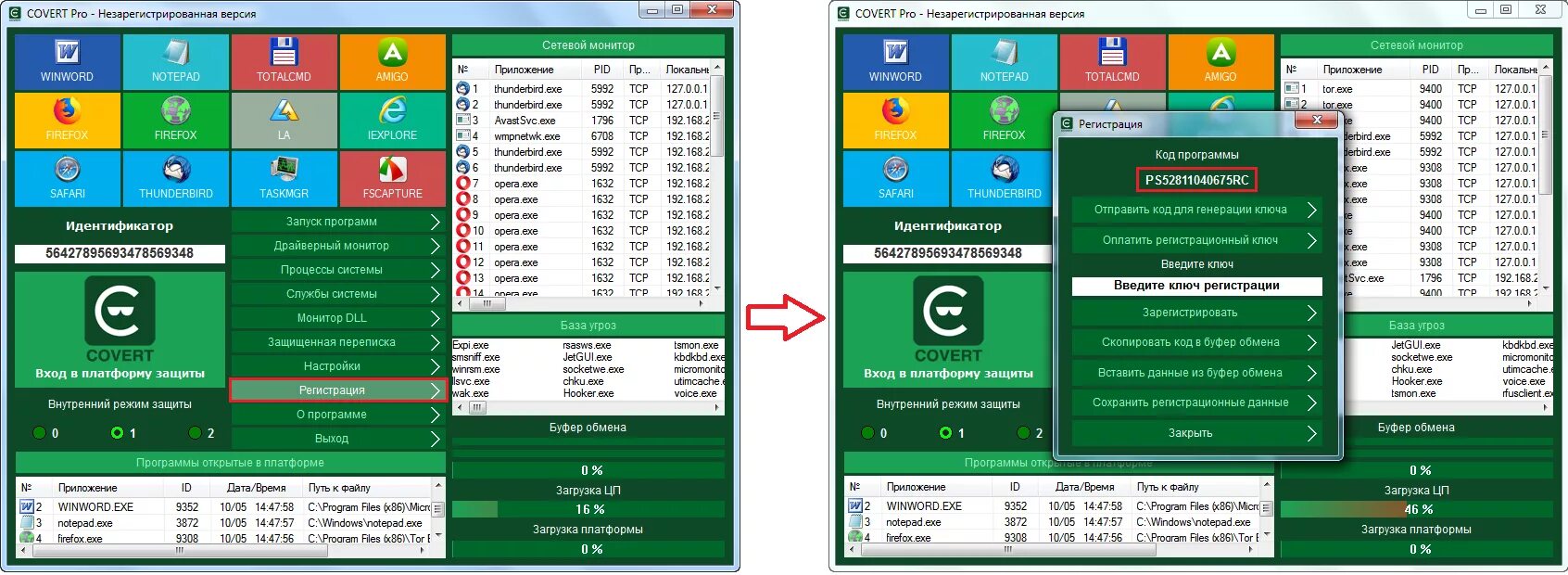Viewport: 1568px width, 575px height.
Task: Select protection mode 1 in right window
Action: 946,433
